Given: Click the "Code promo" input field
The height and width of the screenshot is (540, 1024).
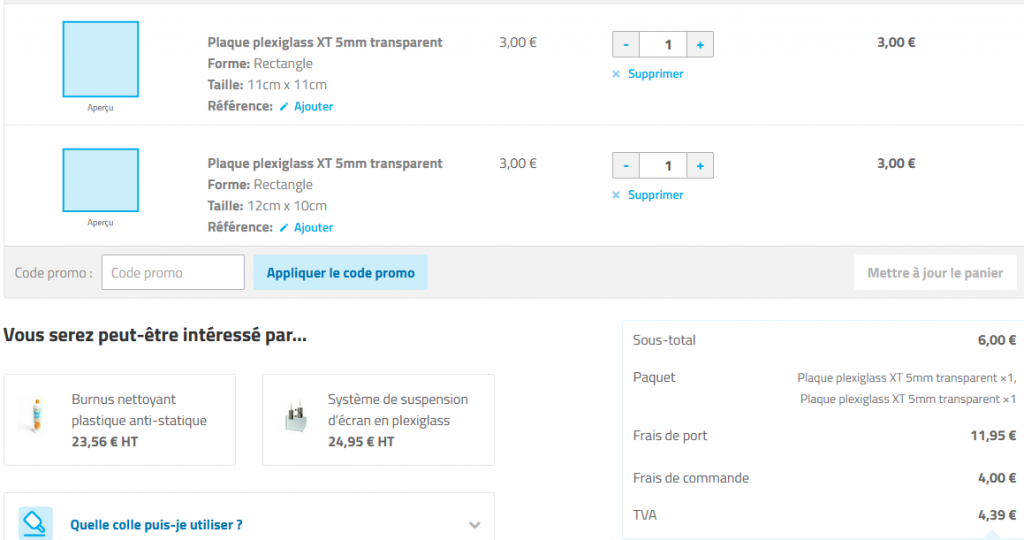Looking at the screenshot, I should coord(173,273).
